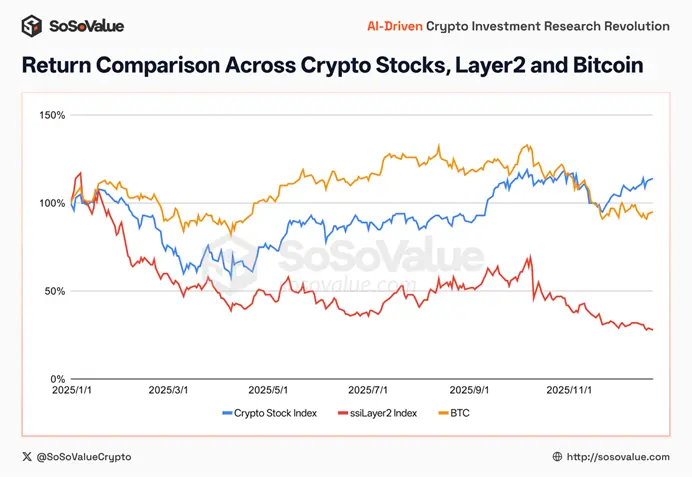Screen dimensions: 692x477
Task: Toggle the Crypto Stock Index series label
Action: (274, 411)
